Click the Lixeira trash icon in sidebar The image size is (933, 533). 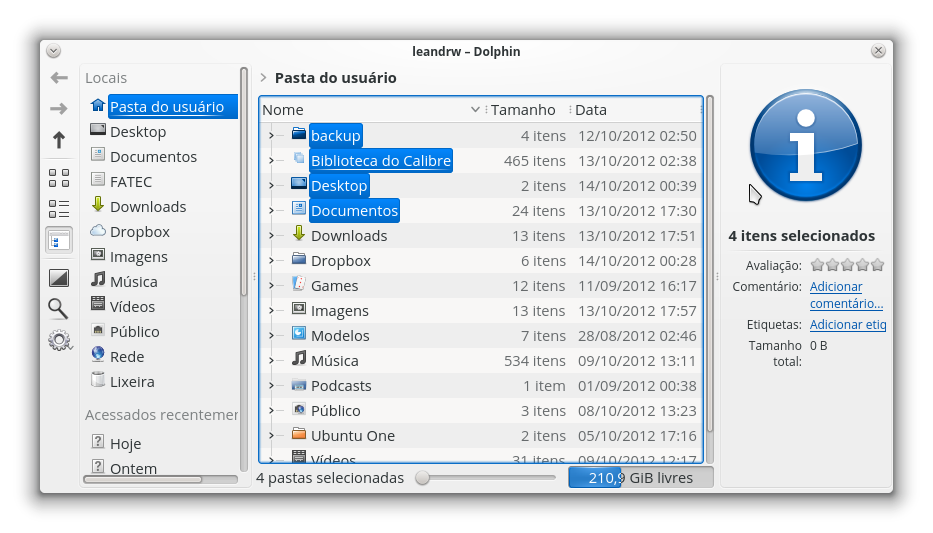(98, 380)
